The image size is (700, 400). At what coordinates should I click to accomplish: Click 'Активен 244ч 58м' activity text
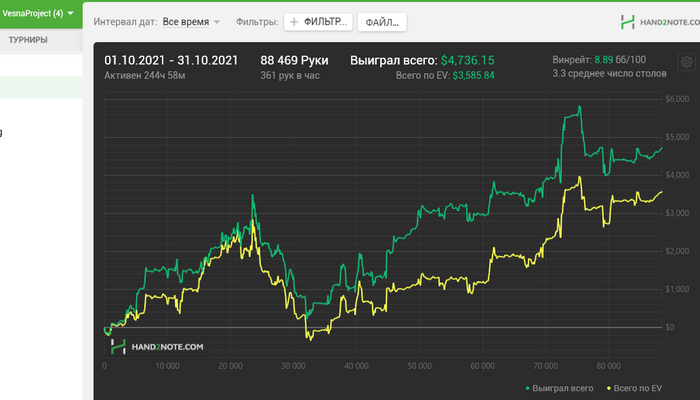(145, 75)
